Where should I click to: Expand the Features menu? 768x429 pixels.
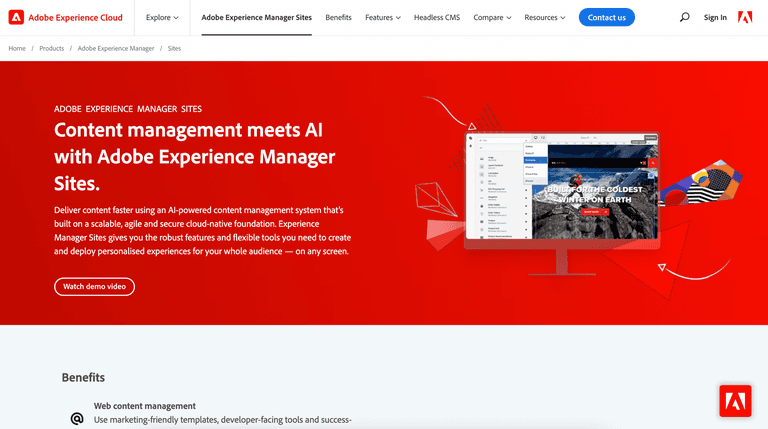(383, 17)
